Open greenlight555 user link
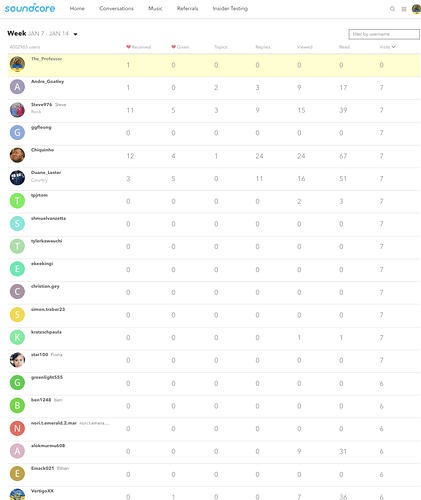Image resolution: width=421 pixels, height=500 pixels. tap(47, 377)
